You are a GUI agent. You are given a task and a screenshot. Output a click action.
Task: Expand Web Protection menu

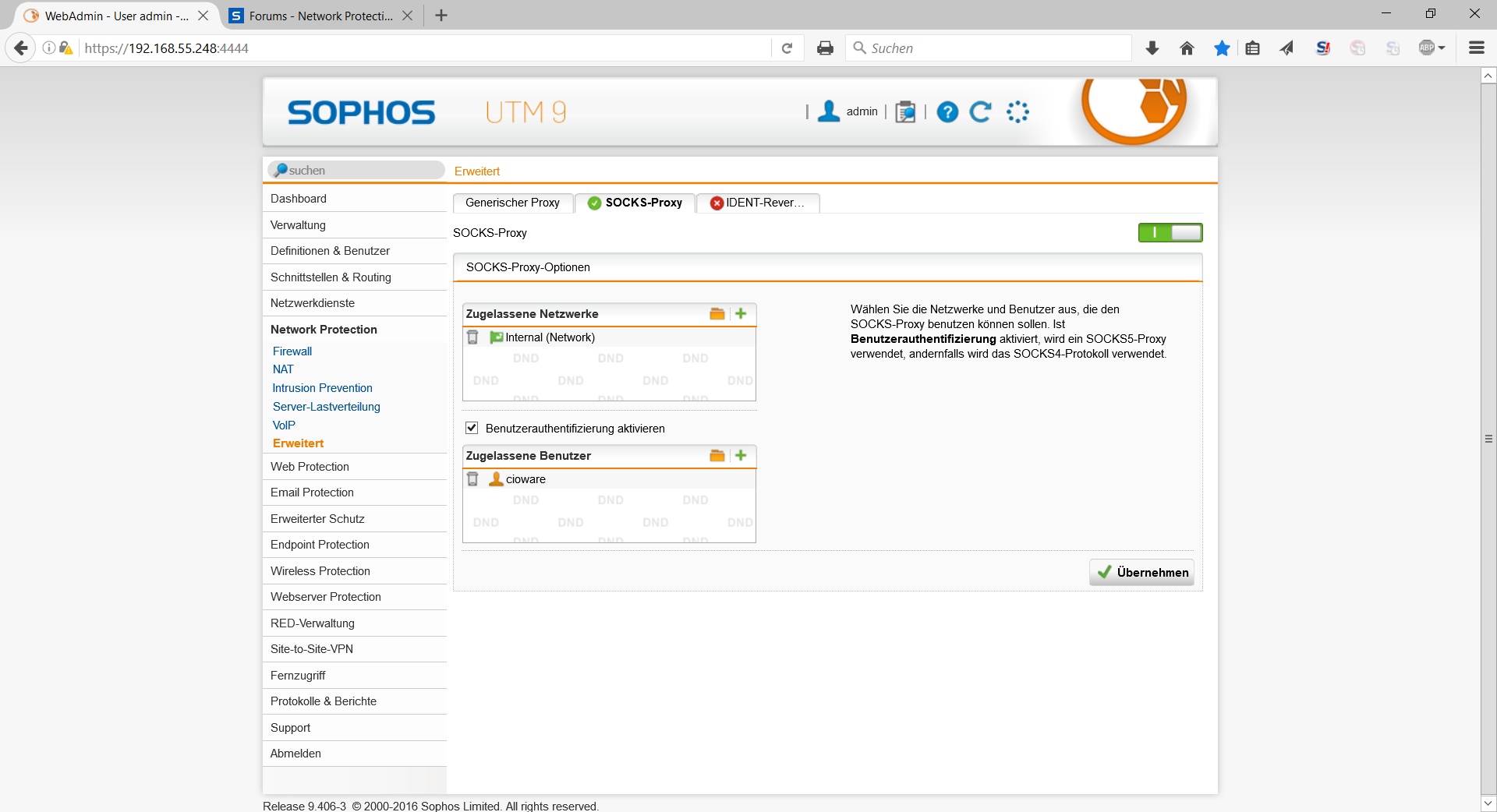tap(355, 467)
